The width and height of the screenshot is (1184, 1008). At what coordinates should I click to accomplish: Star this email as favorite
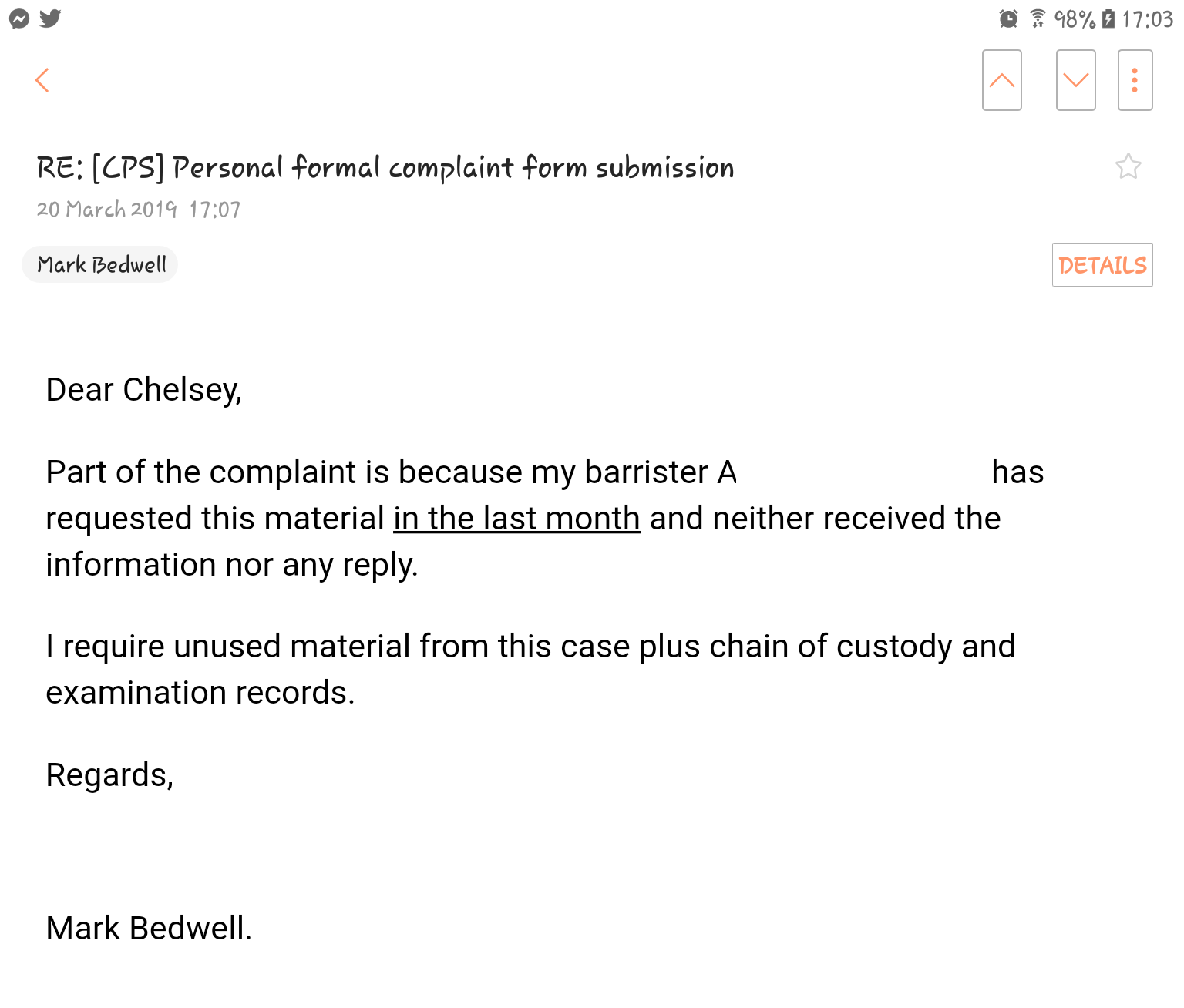point(1128,166)
